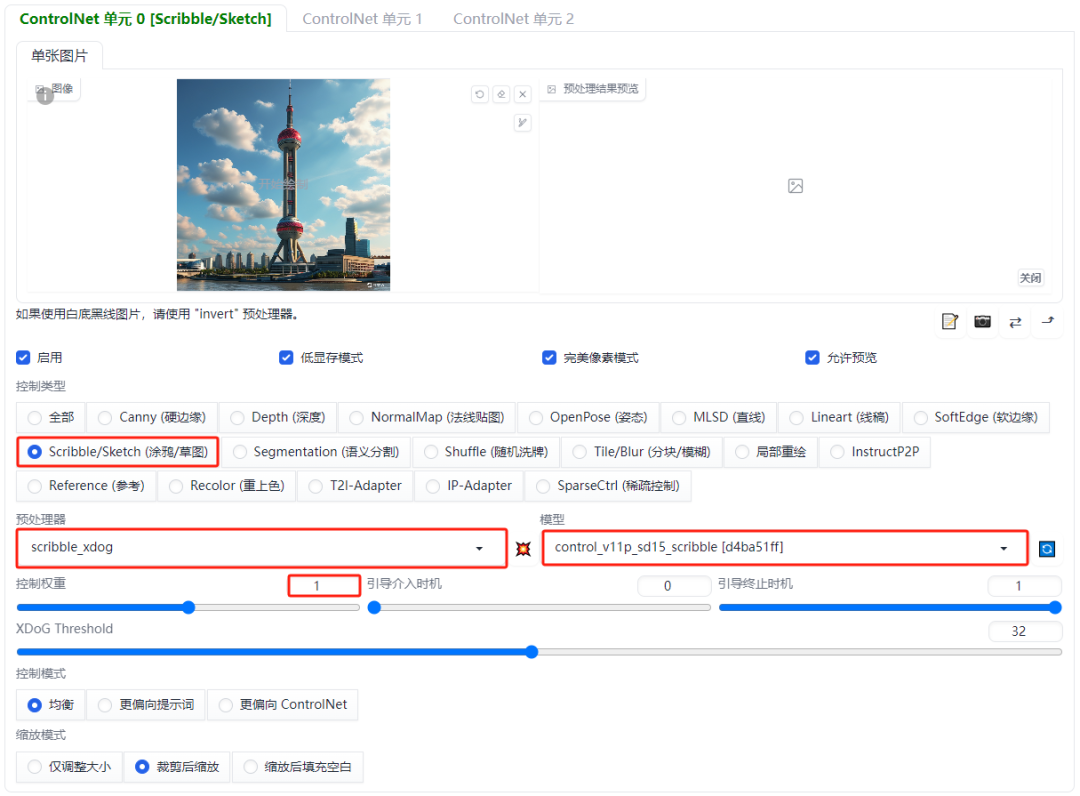Select the Shuffle (随机洗牌) control type
Viewport: 1080px width, 796px height.
click(x=486, y=452)
